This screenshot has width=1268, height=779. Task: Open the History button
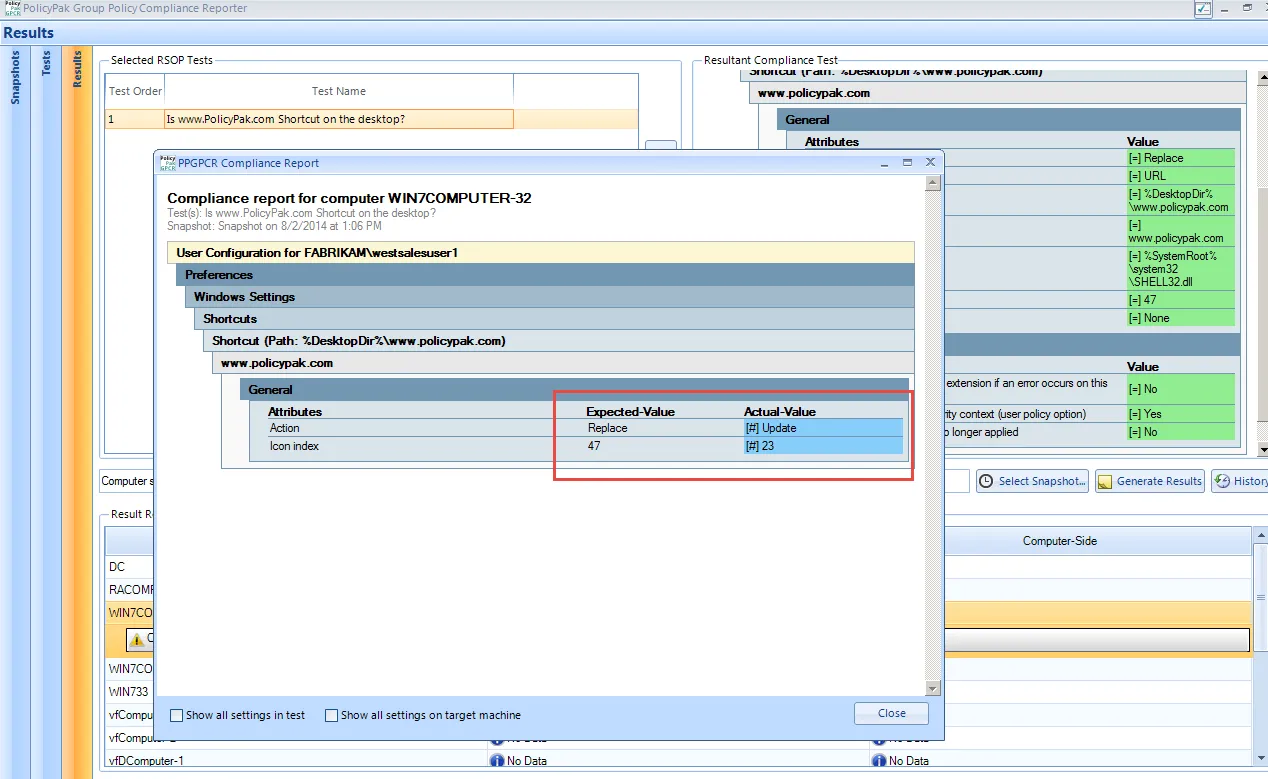point(1240,481)
